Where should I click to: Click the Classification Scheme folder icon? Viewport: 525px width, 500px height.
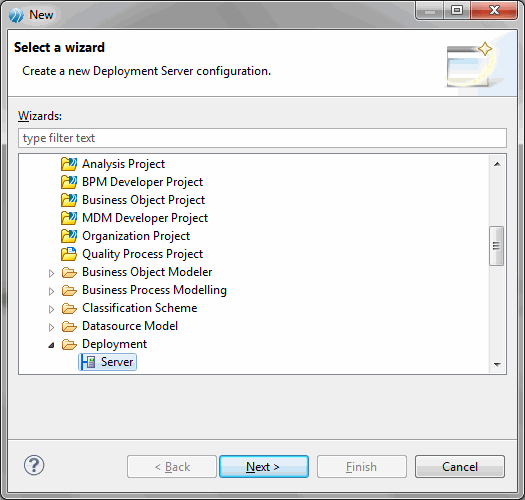click(x=69, y=308)
